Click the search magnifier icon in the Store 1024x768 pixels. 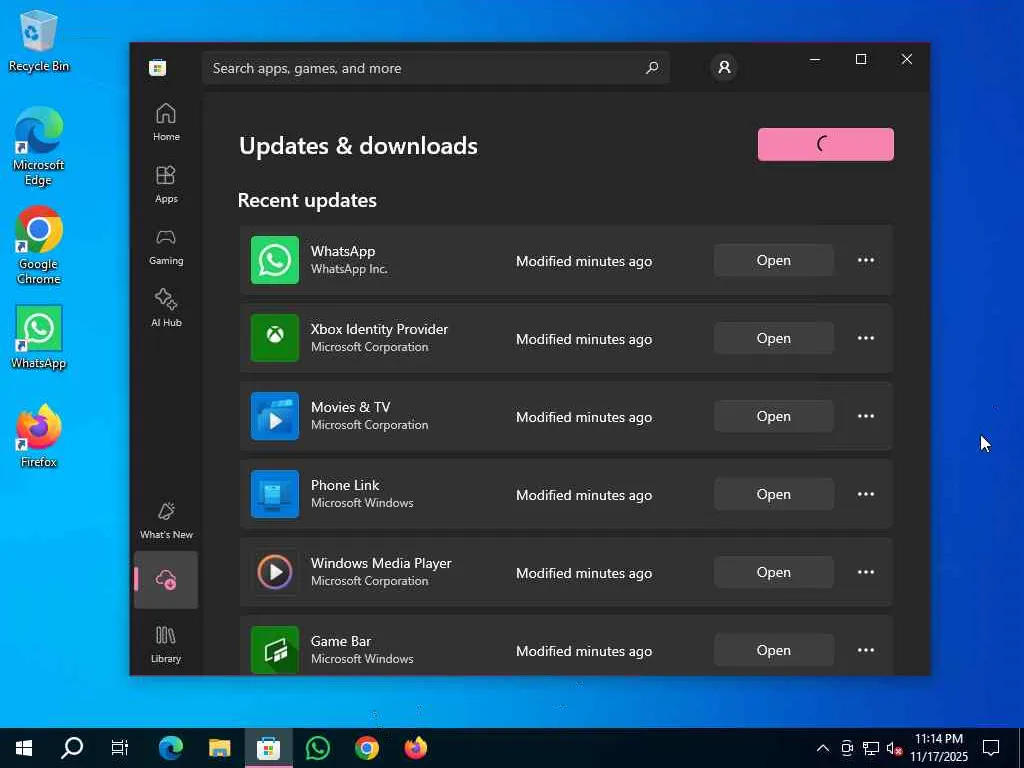(652, 68)
